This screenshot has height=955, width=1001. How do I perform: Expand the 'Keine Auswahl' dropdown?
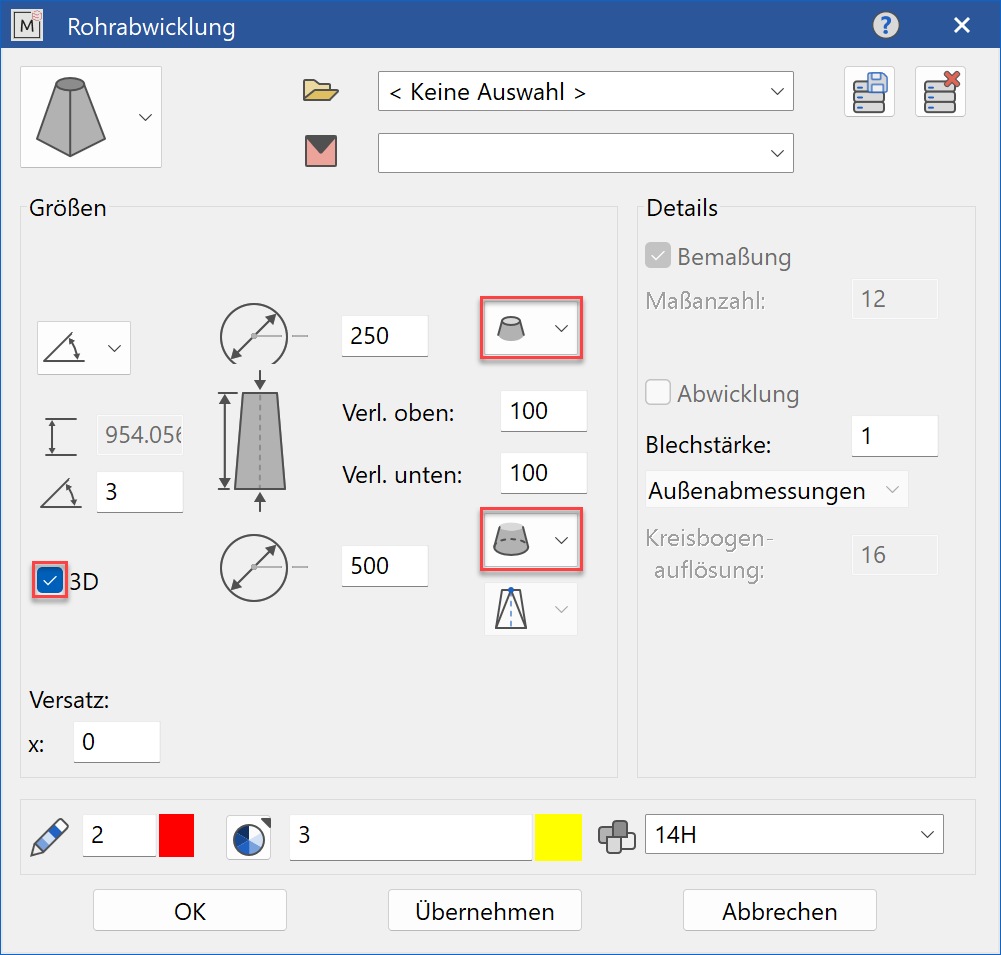click(x=585, y=91)
